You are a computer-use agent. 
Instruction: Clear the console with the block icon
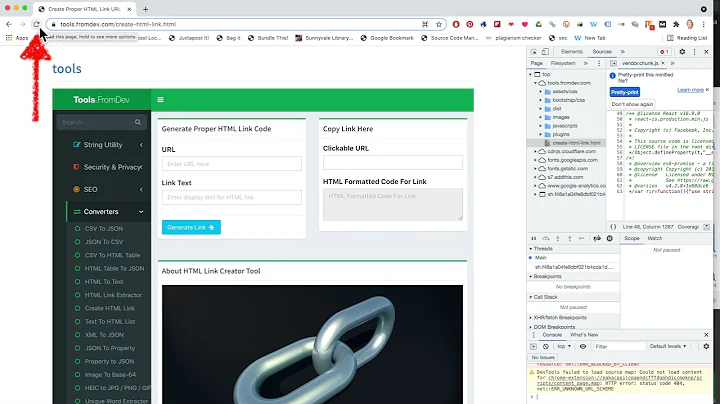click(x=546, y=347)
